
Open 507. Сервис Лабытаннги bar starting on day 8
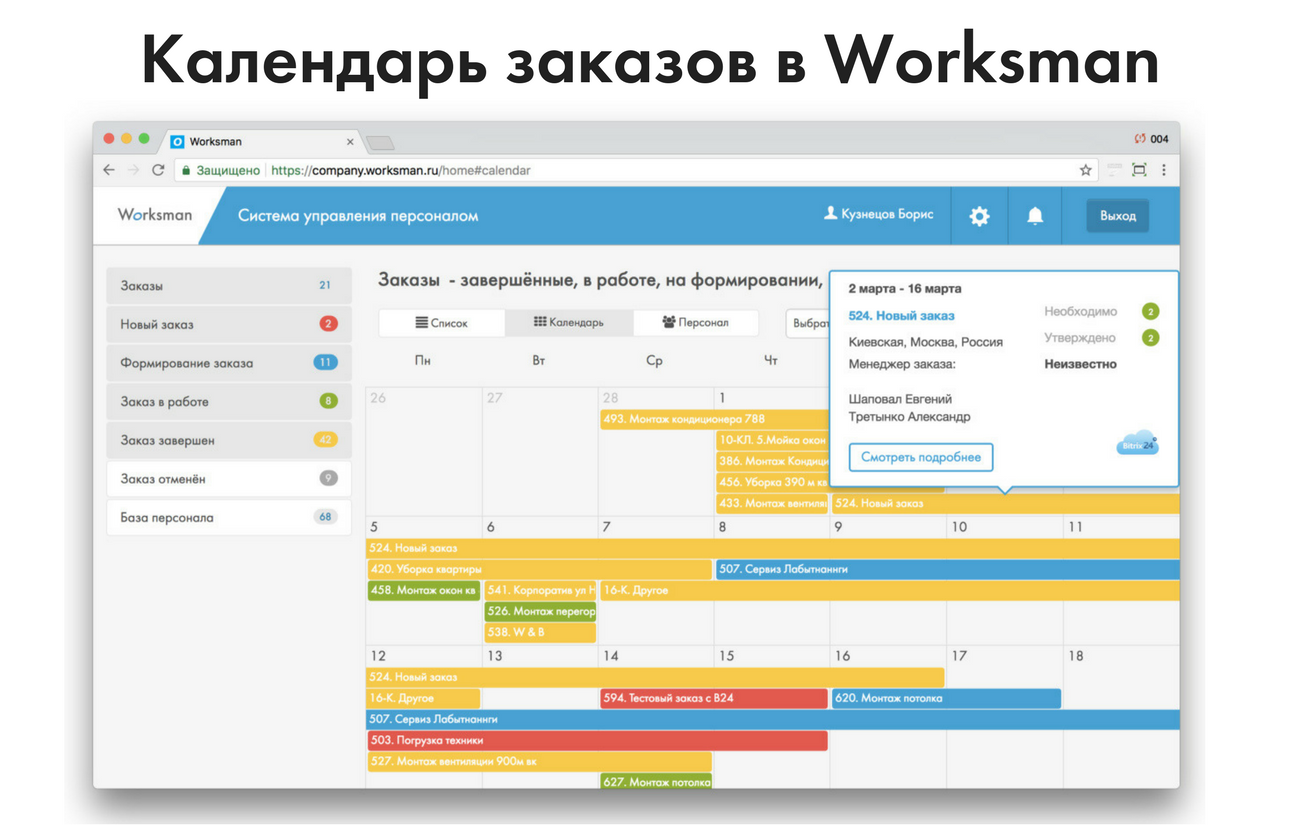(948, 569)
